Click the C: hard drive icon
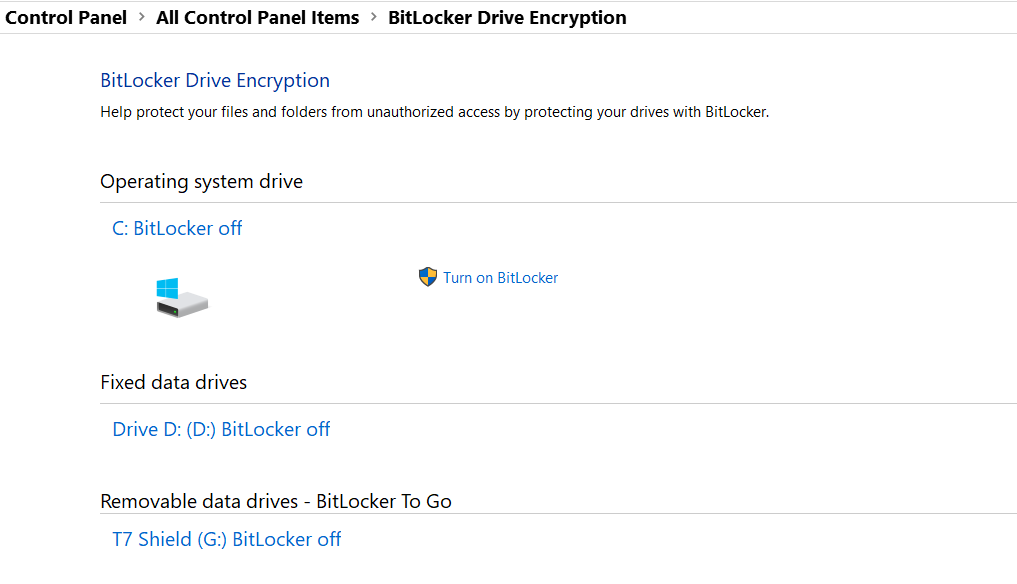 (181, 295)
